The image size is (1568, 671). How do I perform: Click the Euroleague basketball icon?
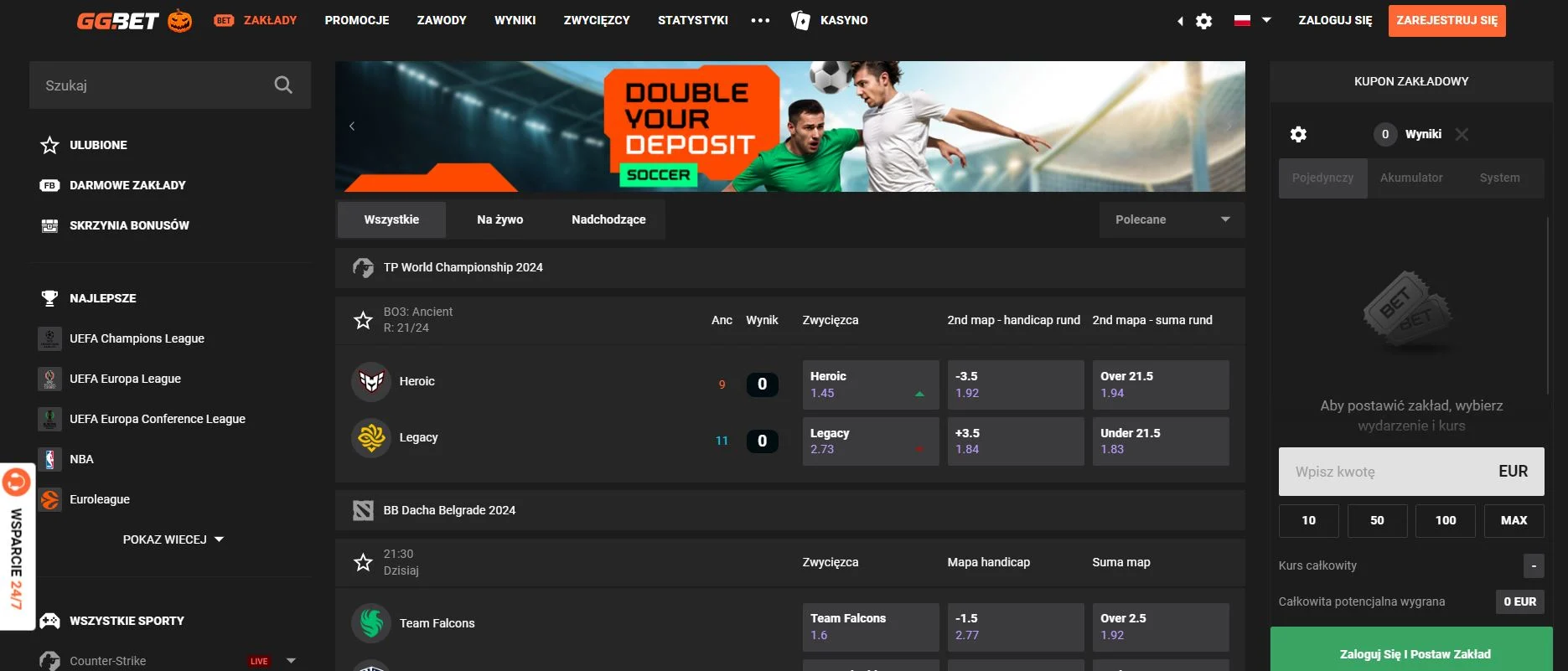[x=49, y=499]
